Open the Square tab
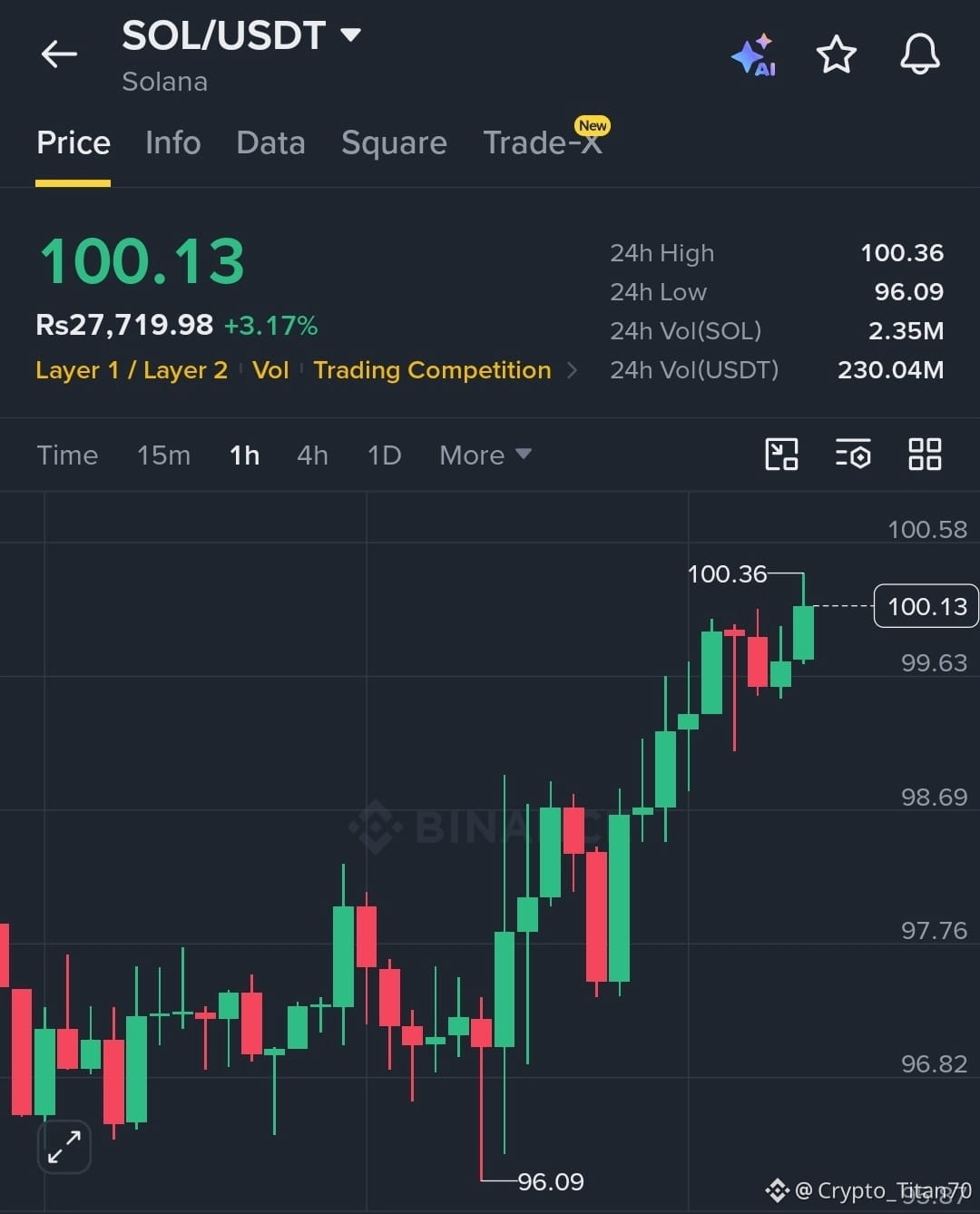This screenshot has height=1214, width=980. [x=394, y=142]
